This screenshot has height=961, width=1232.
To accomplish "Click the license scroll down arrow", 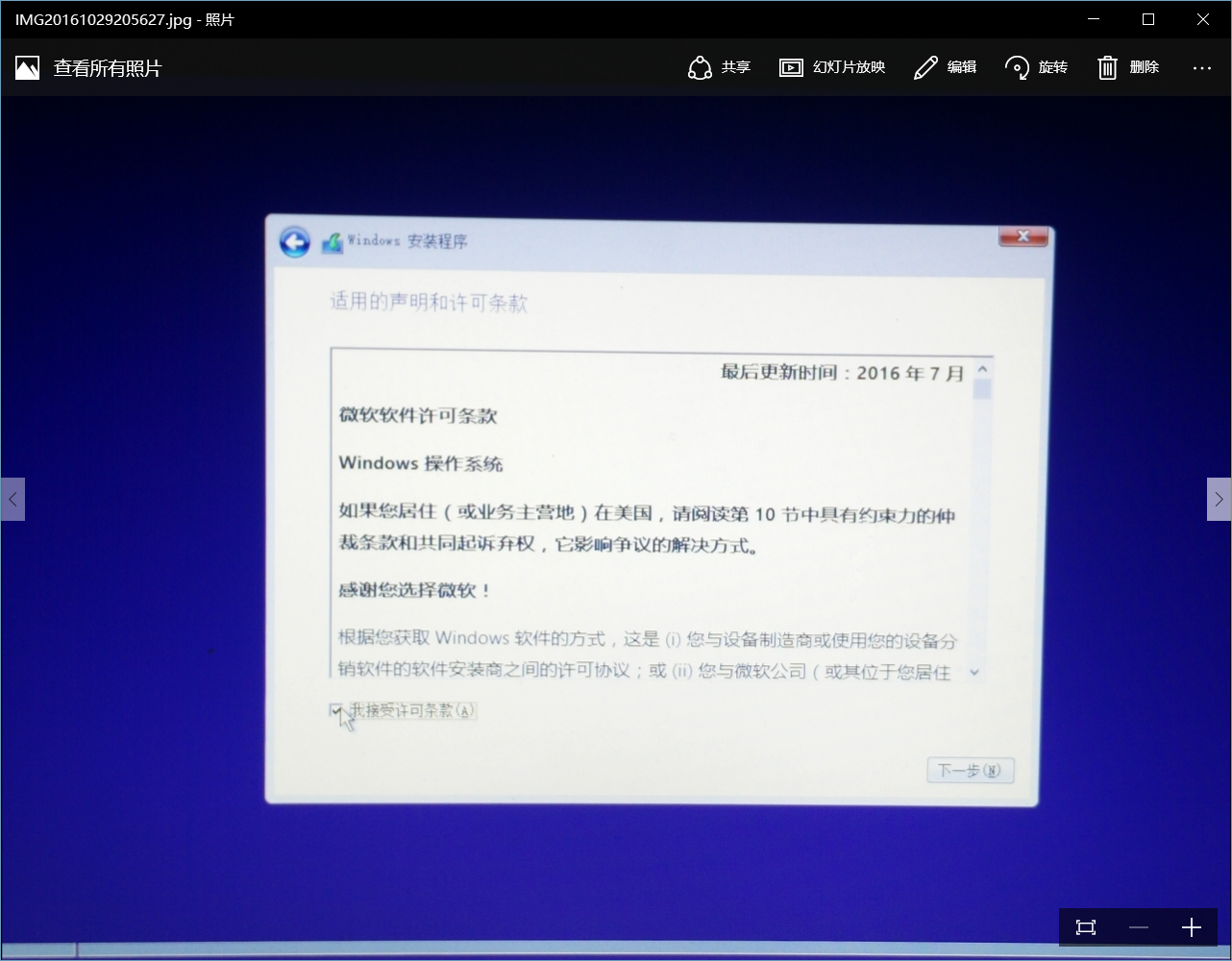I will click(x=974, y=672).
